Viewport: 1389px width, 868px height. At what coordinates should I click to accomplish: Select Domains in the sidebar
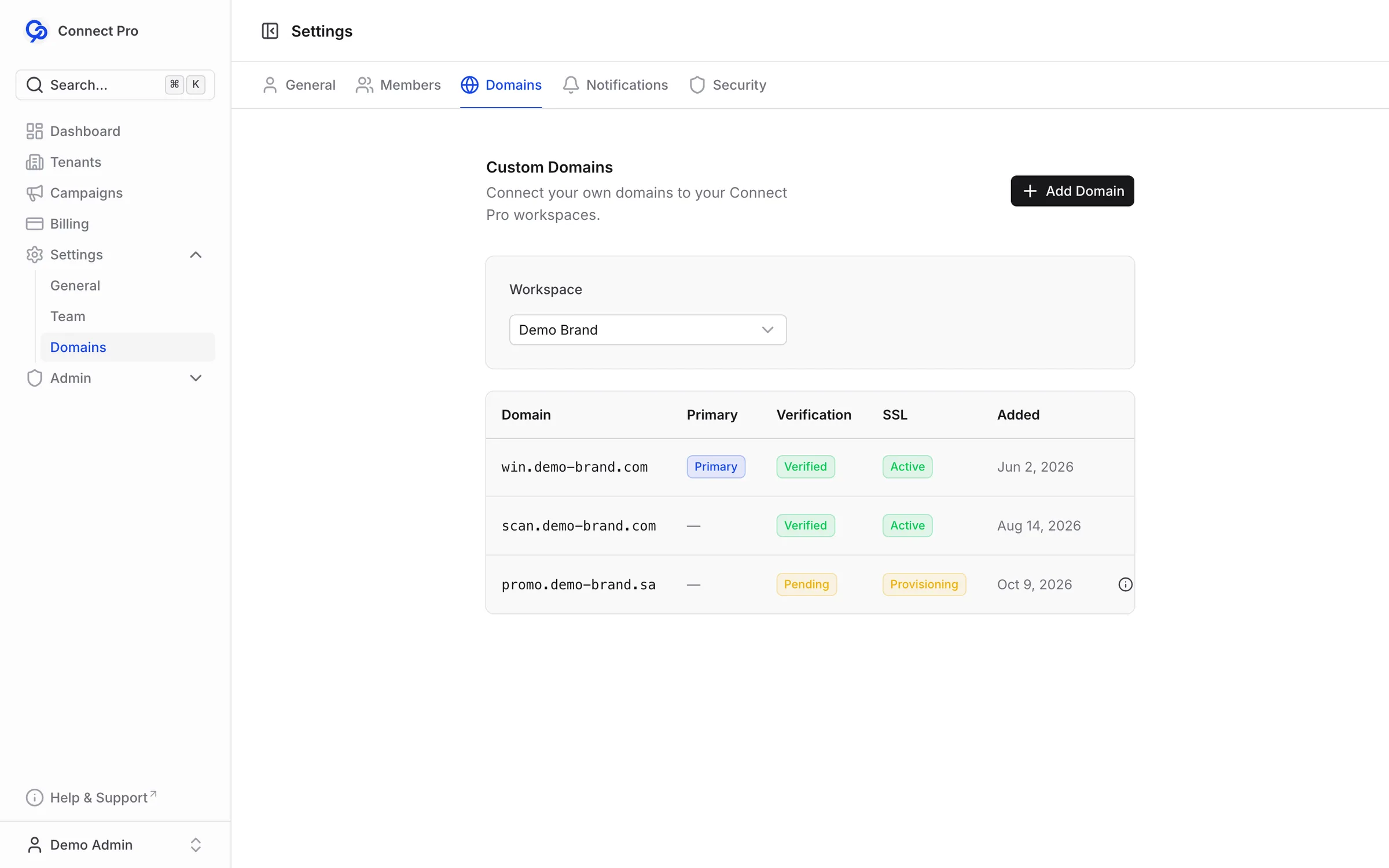coord(127,347)
